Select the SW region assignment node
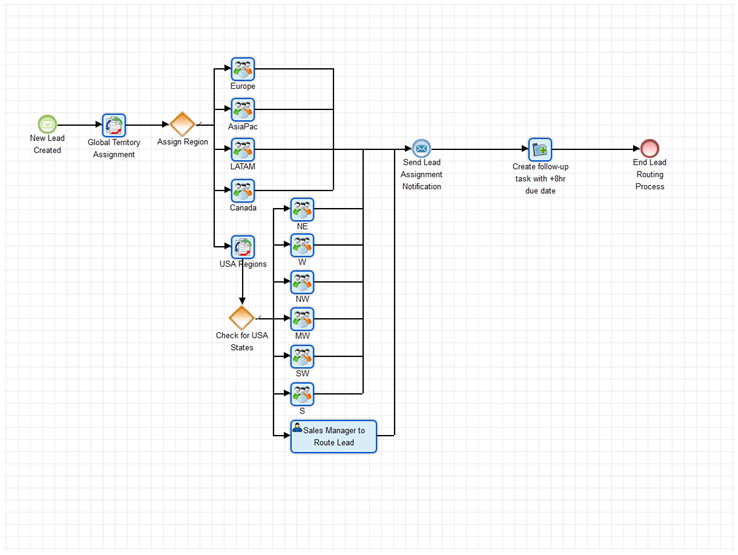Viewport: 738px width, 555px height. [x=302, y=357]
